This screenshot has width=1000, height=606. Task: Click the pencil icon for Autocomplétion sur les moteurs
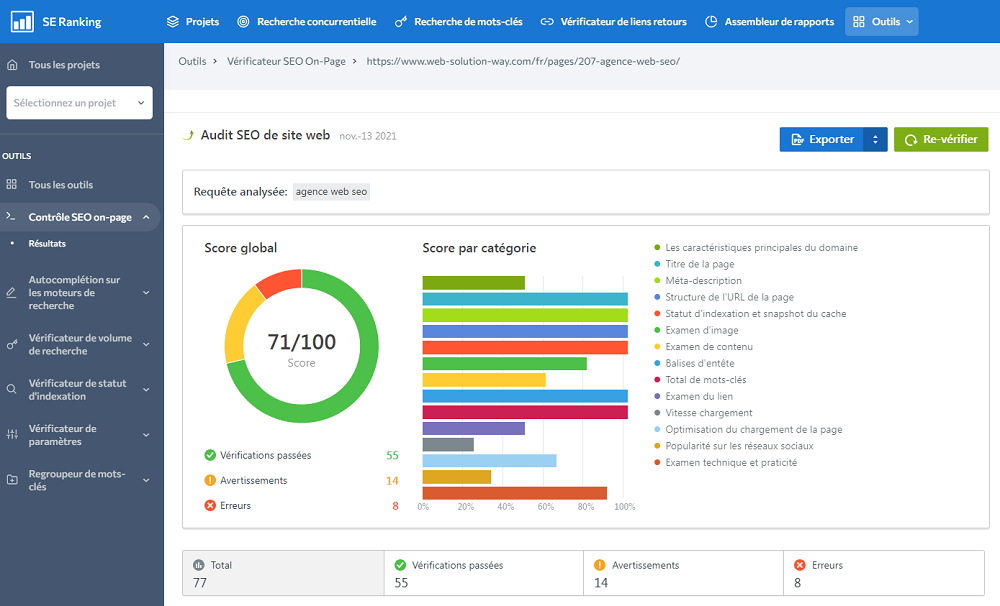point(12,293)
